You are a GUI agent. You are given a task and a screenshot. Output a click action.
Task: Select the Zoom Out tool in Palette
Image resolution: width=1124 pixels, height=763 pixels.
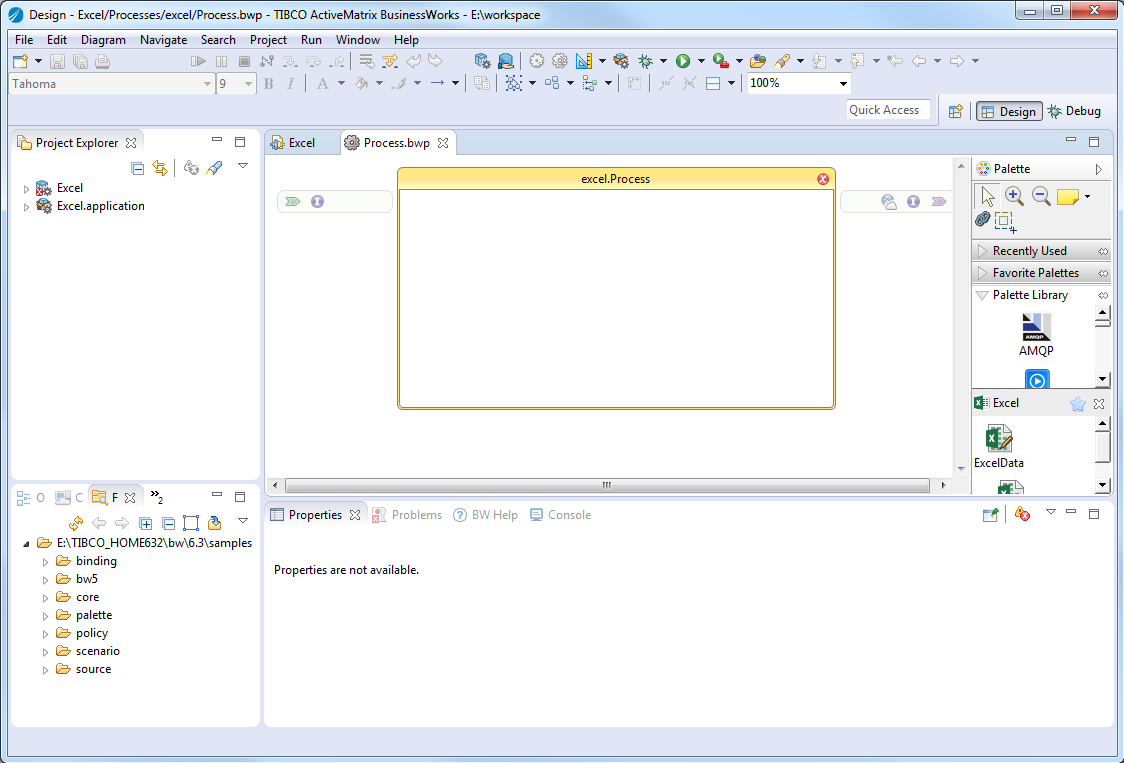click(x=1041, y=195)
